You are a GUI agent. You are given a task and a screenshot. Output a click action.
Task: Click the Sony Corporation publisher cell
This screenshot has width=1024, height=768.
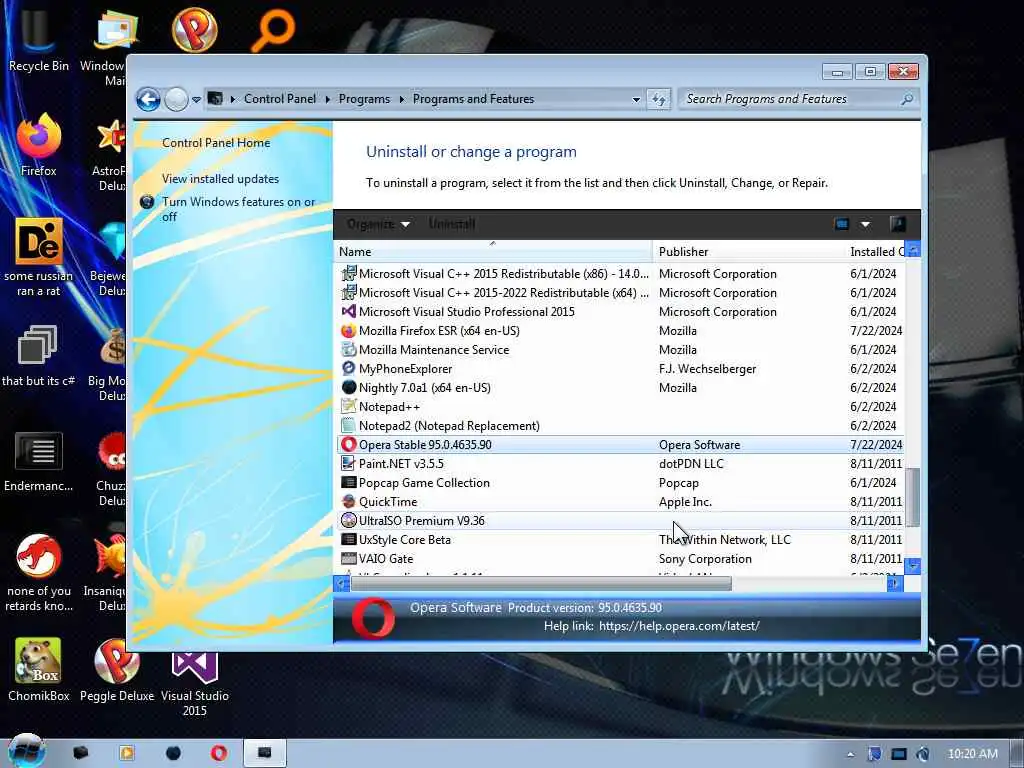click(x=705, y=558)
